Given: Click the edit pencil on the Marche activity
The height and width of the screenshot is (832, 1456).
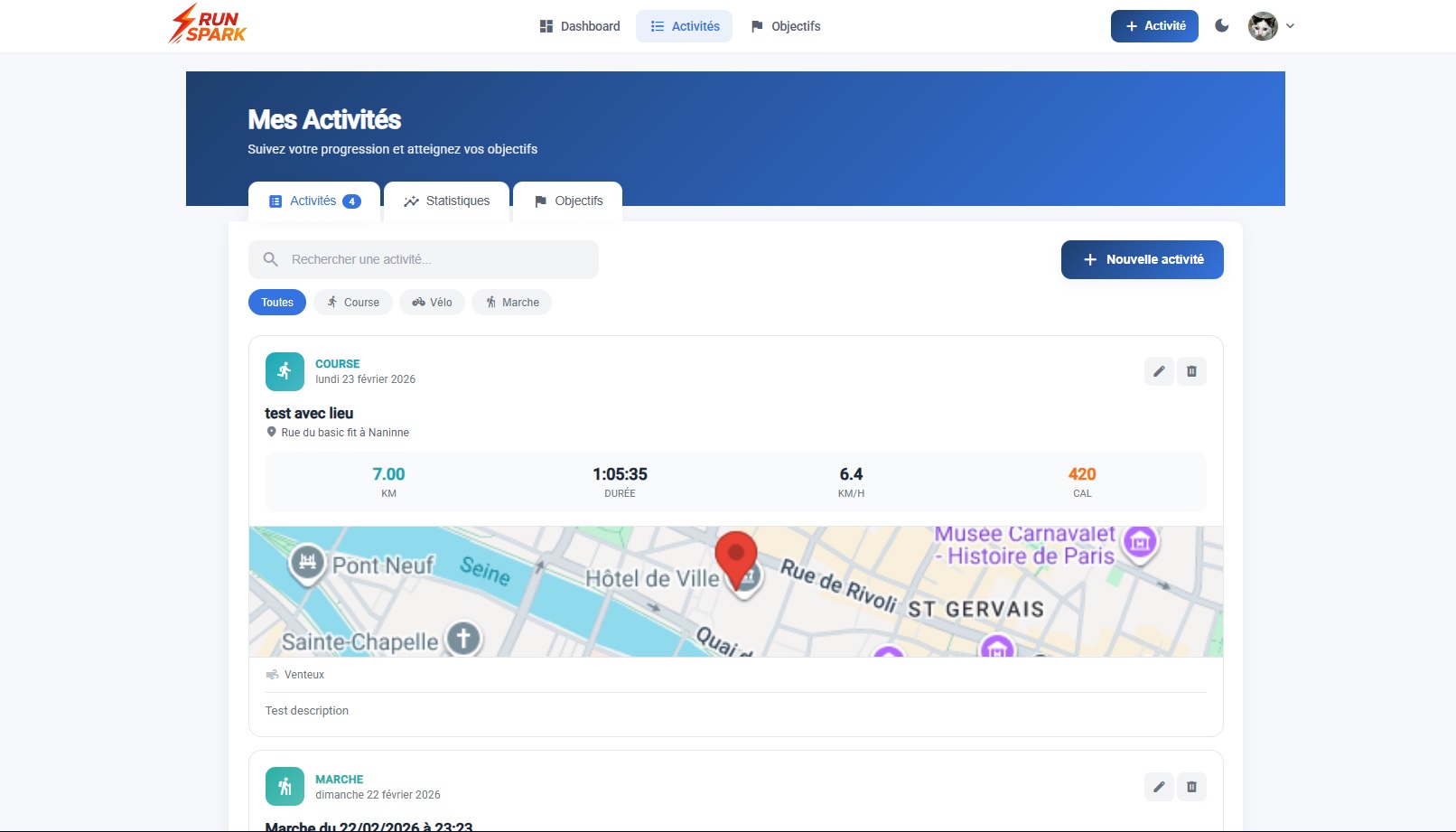Looking at the screenshot, I should click(1159, 786).
